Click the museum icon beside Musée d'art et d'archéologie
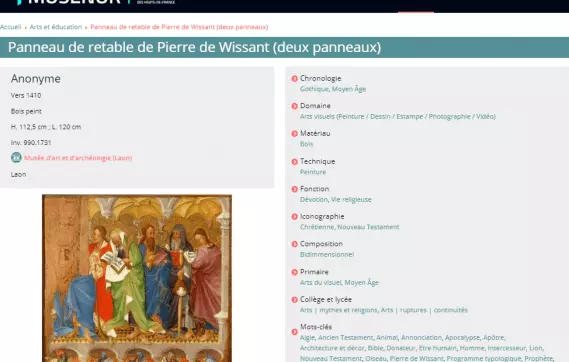This screenshot has width=569, height=362. (16, 157)
